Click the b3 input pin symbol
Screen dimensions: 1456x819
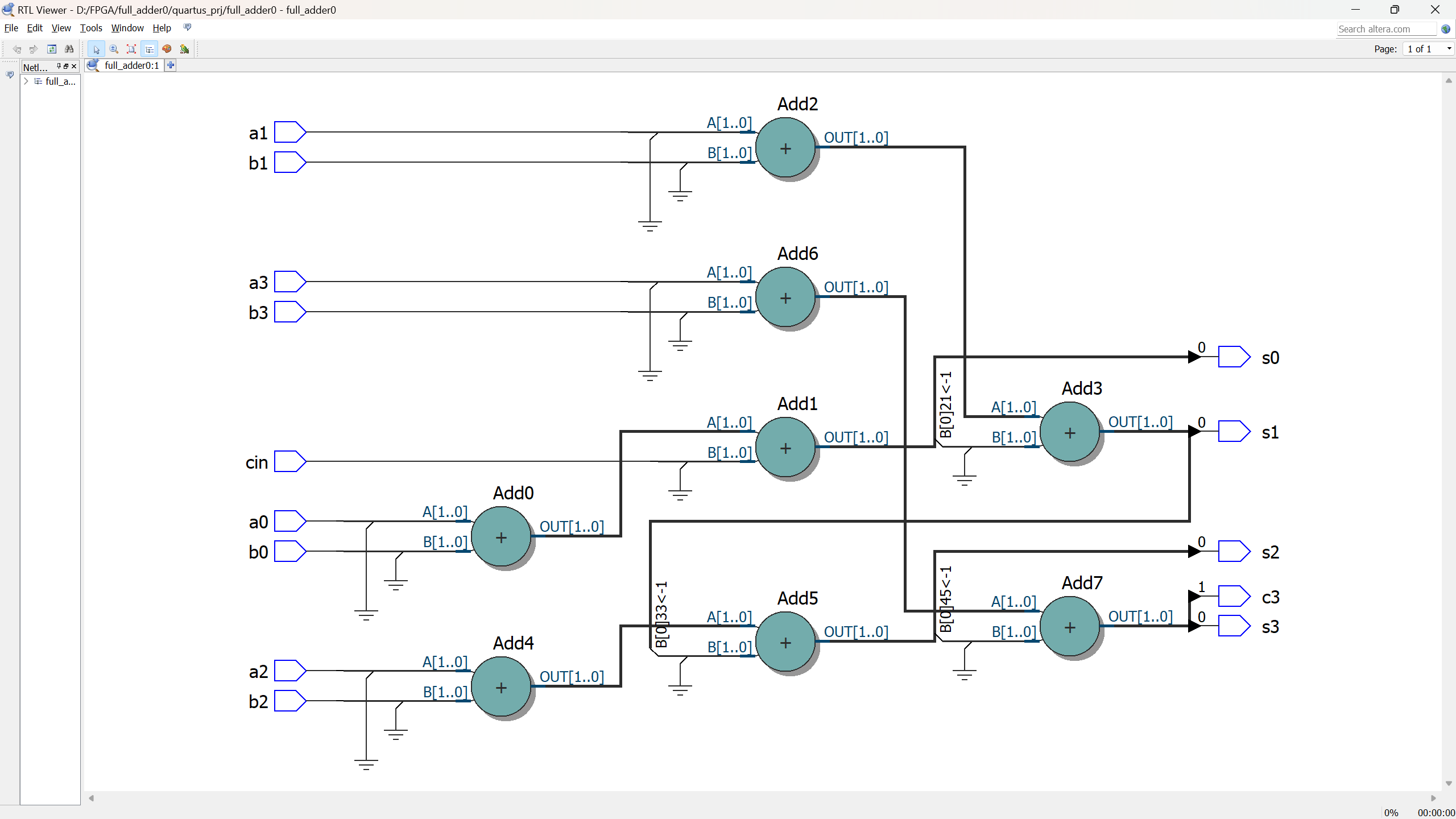click(x=290, y=312)
